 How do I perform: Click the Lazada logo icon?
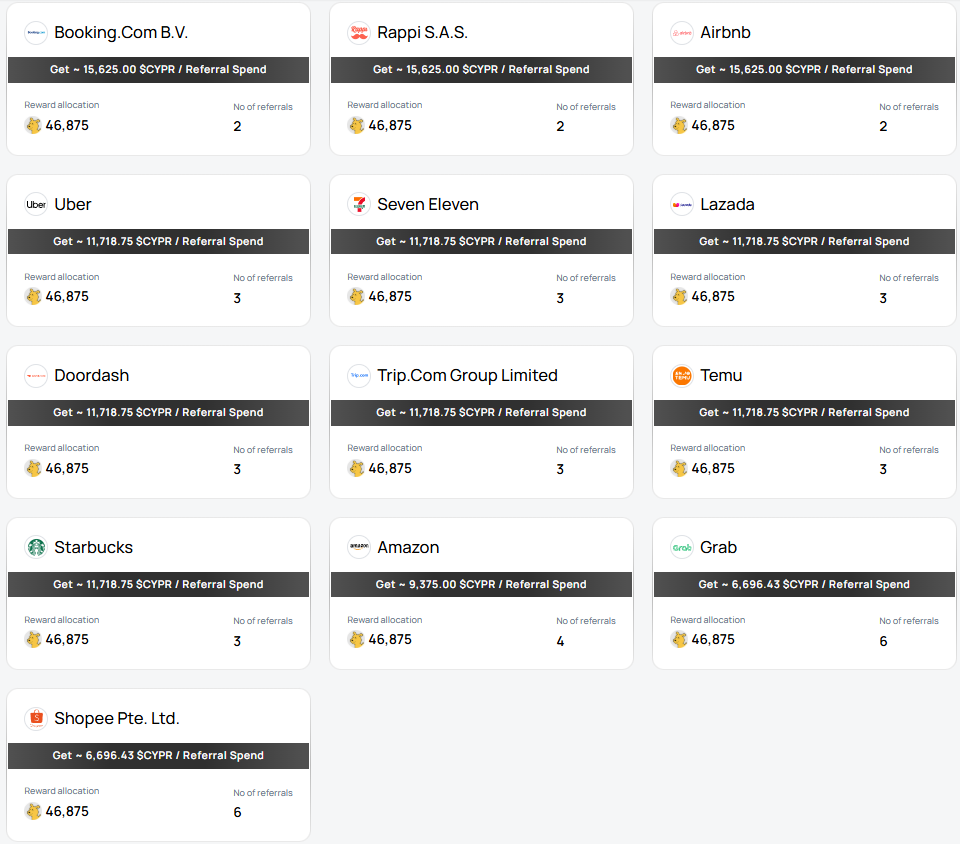682,204
